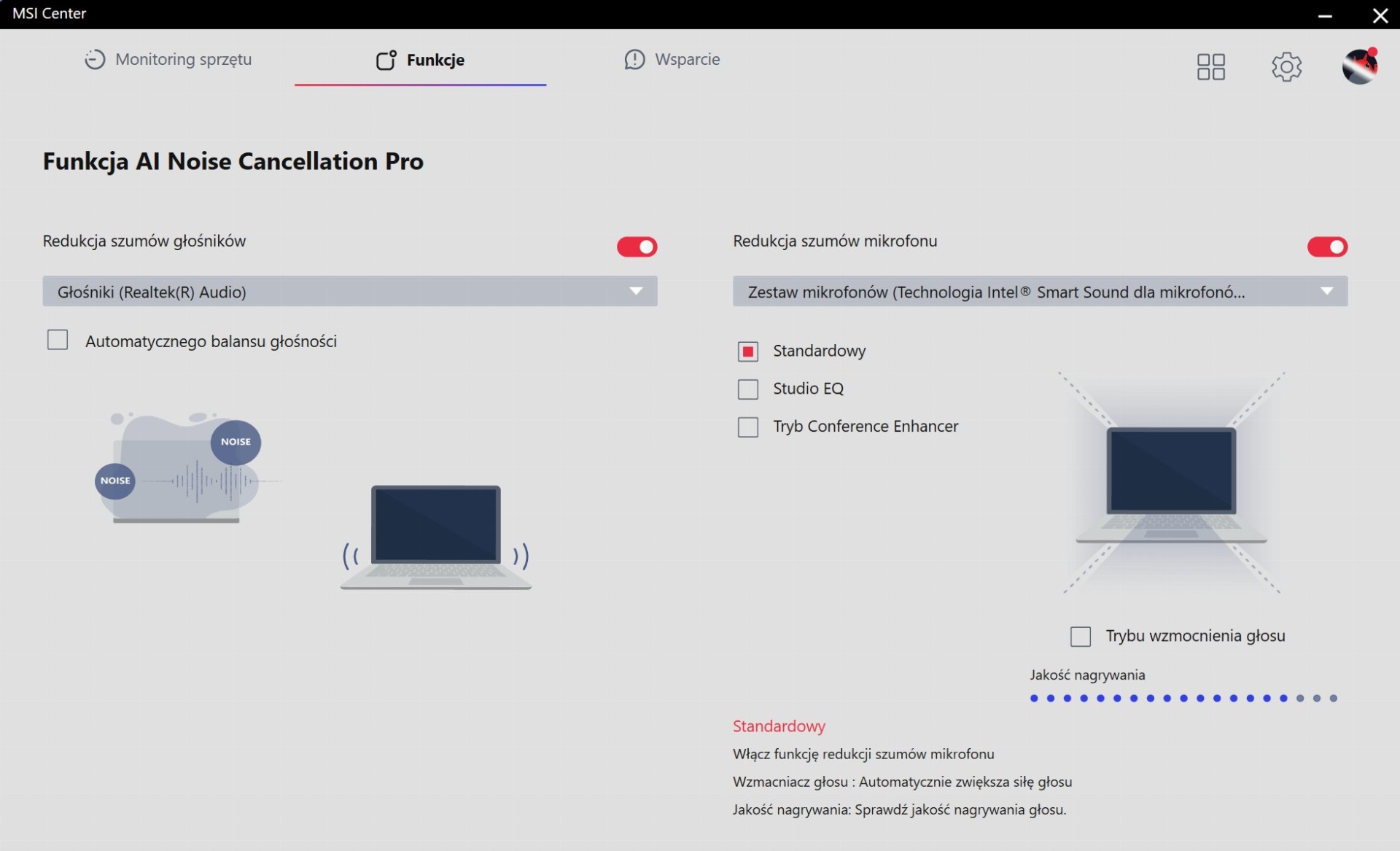This screenshot has height=851, width=1400.
Task: Click the Jakość nagrywania dotted level bar
Action: (1183, 699)
